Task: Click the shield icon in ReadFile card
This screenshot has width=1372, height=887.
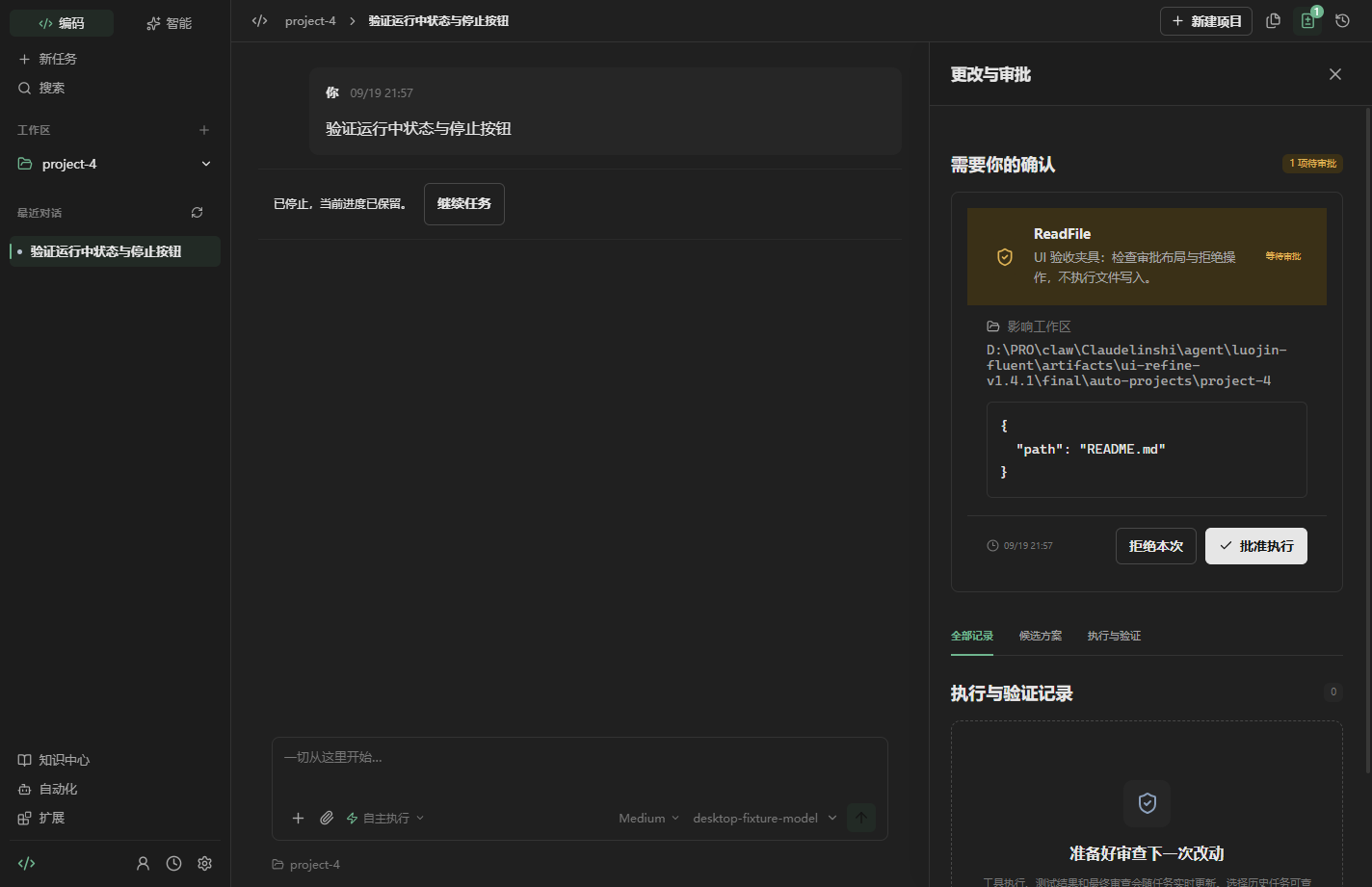Action: coord(1005,257)
